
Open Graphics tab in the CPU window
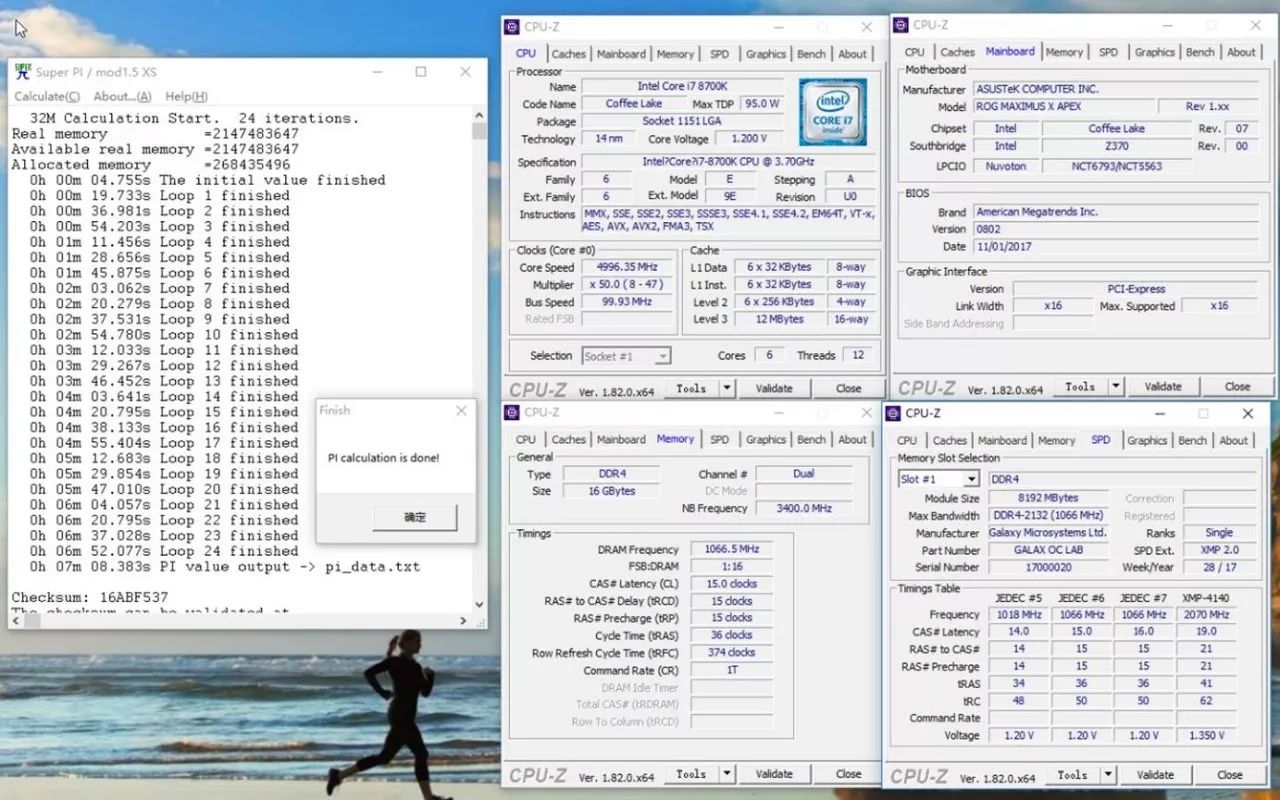(x=766, y=54)
